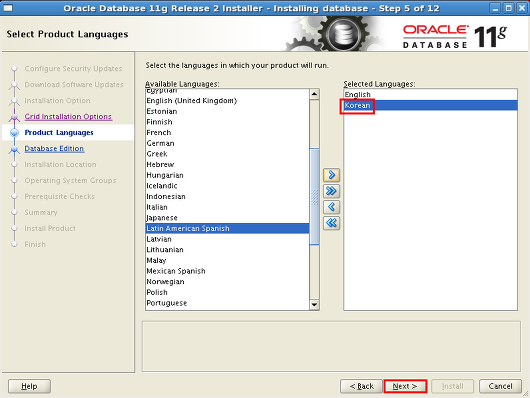The width and height of the screenshot is (530, 398).
Task: Select Portuguese in the available list
Action: coord(227,303)
